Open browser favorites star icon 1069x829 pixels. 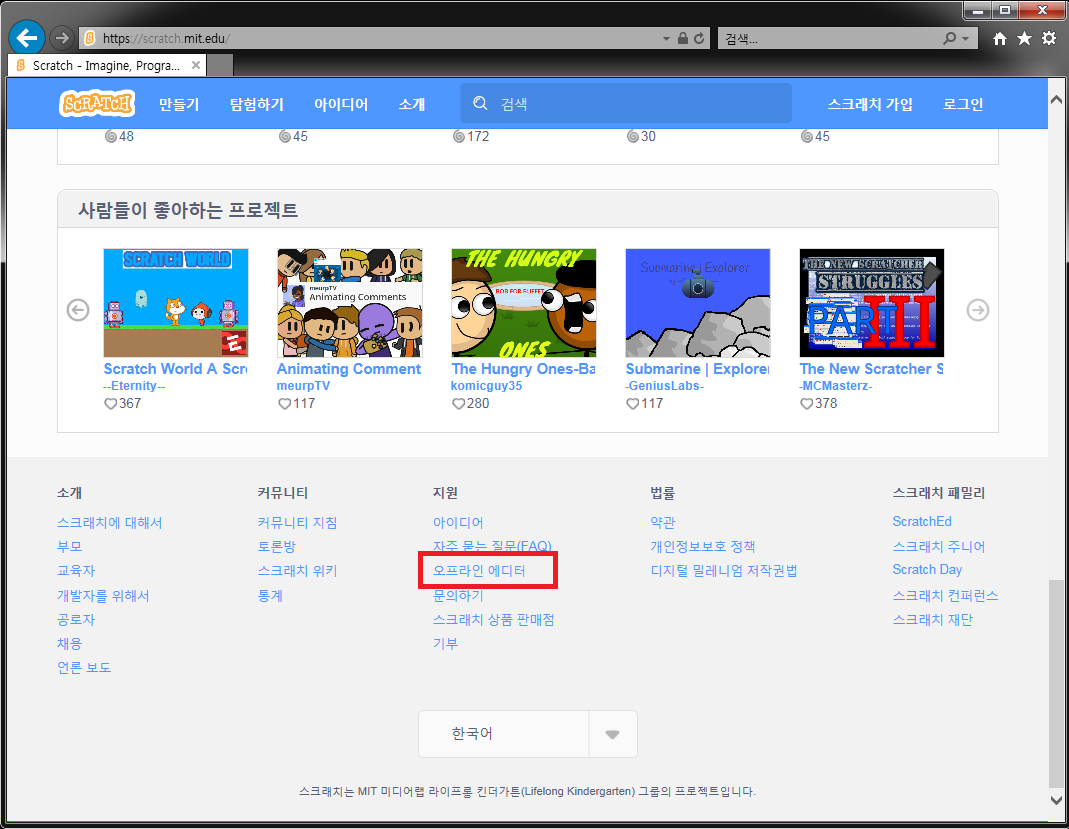tap(1024, 38)
